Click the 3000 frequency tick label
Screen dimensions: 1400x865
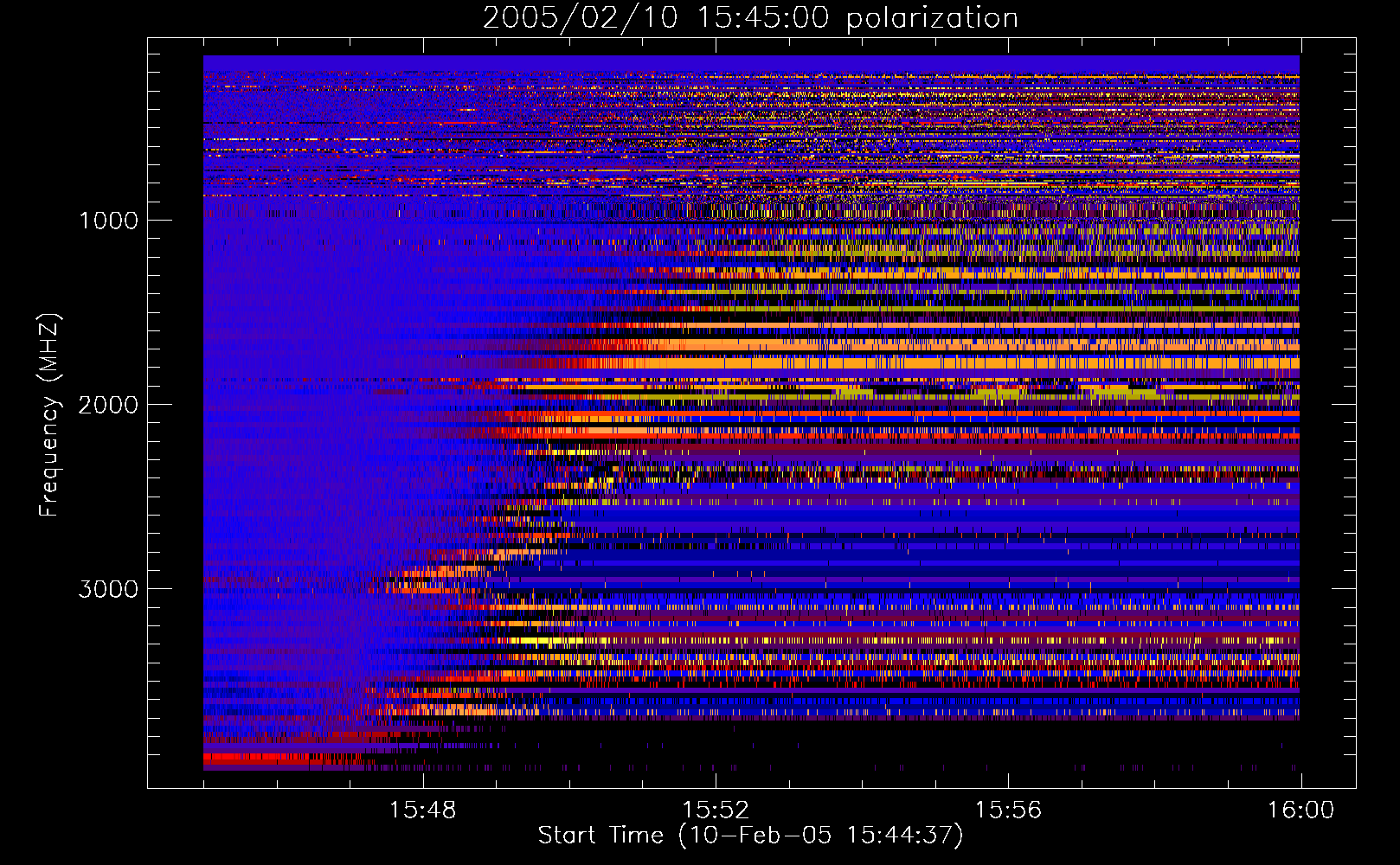[108, 589]
